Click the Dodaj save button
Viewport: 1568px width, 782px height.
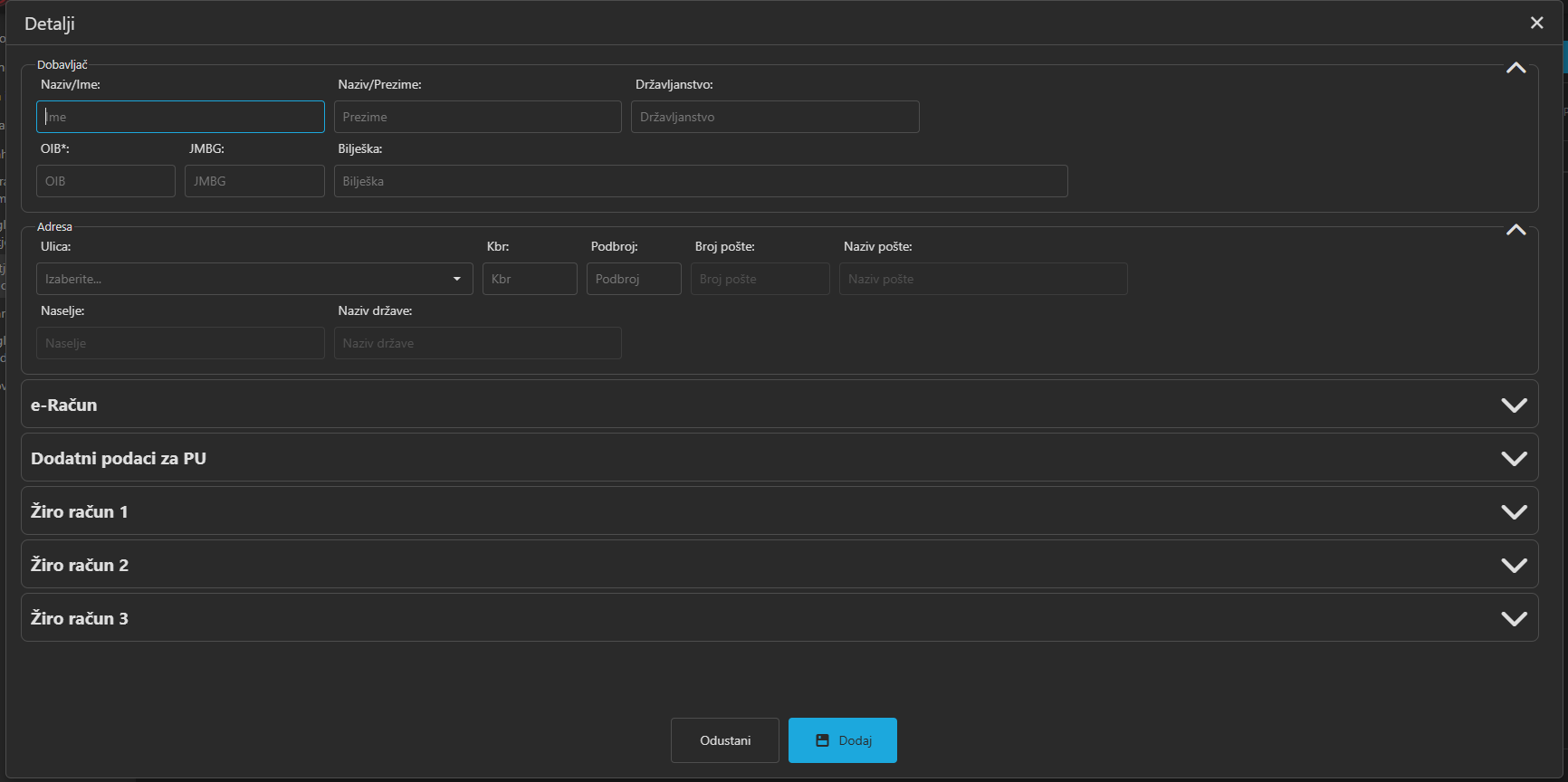coord(842,740)
